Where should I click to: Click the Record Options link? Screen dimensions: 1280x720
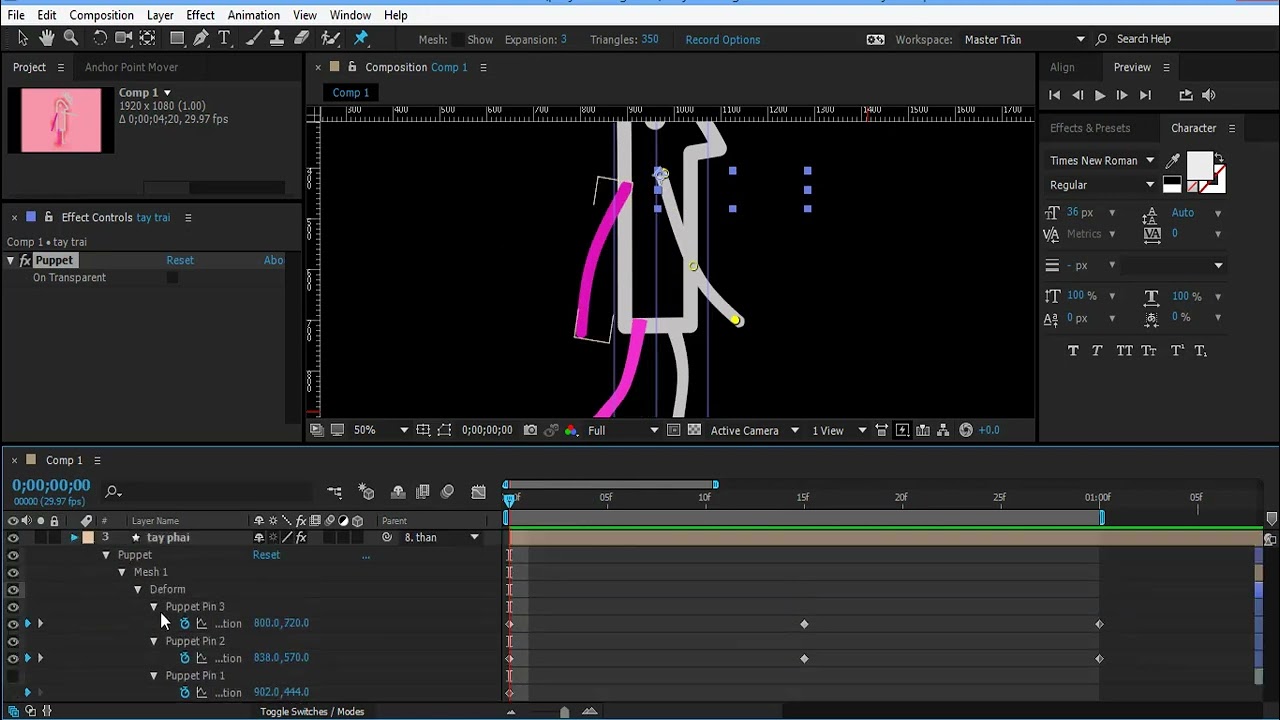click(723, 40)
